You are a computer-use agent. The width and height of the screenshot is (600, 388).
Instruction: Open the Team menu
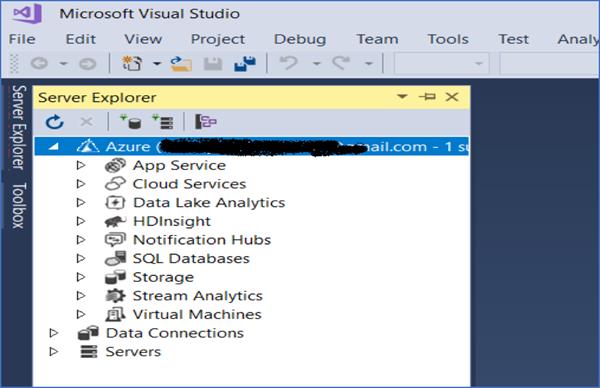[377, 39]
